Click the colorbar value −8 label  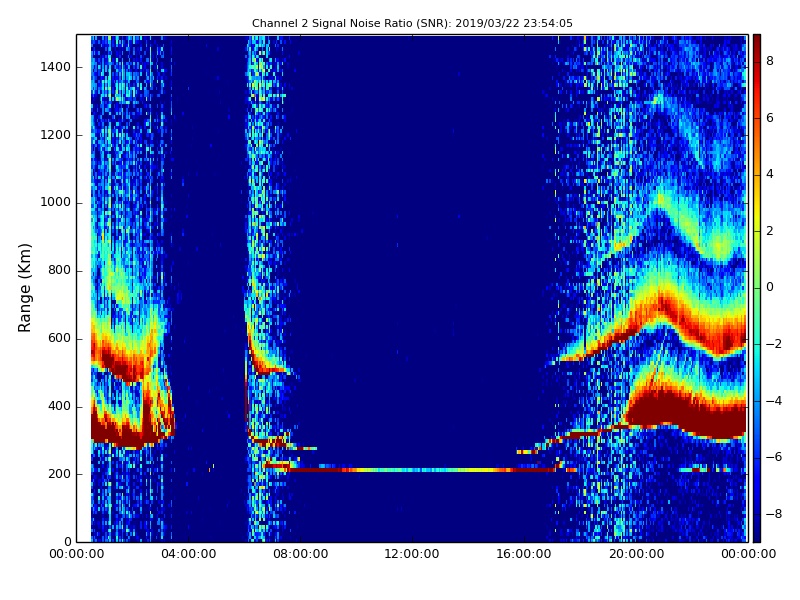(773, 514)
